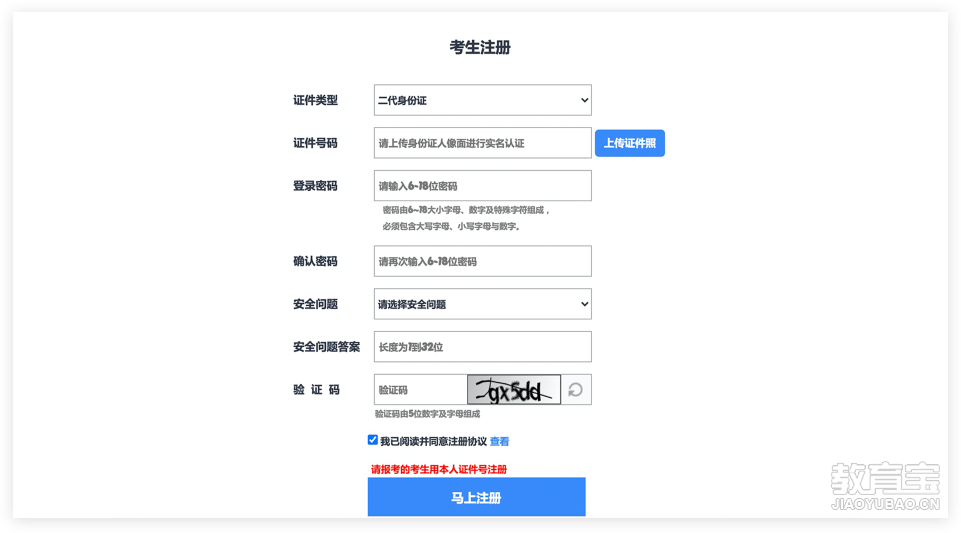Expand the 安全问题 dropdown list
Screen dimensions: 961x533
482,304
